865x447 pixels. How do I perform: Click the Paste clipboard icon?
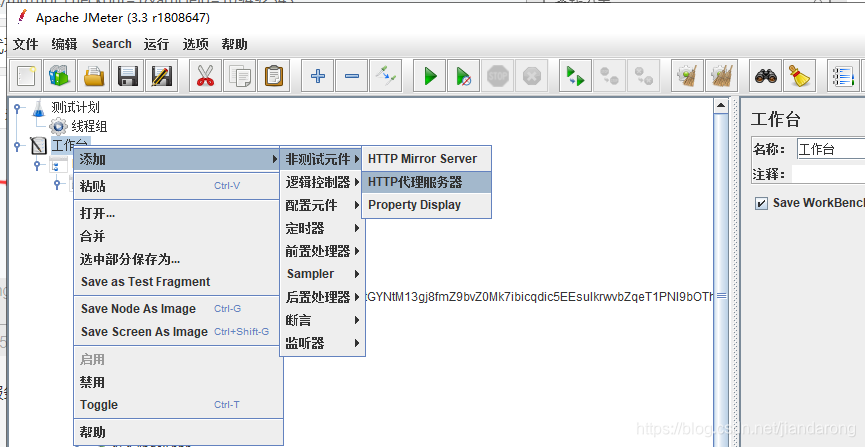[274, 76]
